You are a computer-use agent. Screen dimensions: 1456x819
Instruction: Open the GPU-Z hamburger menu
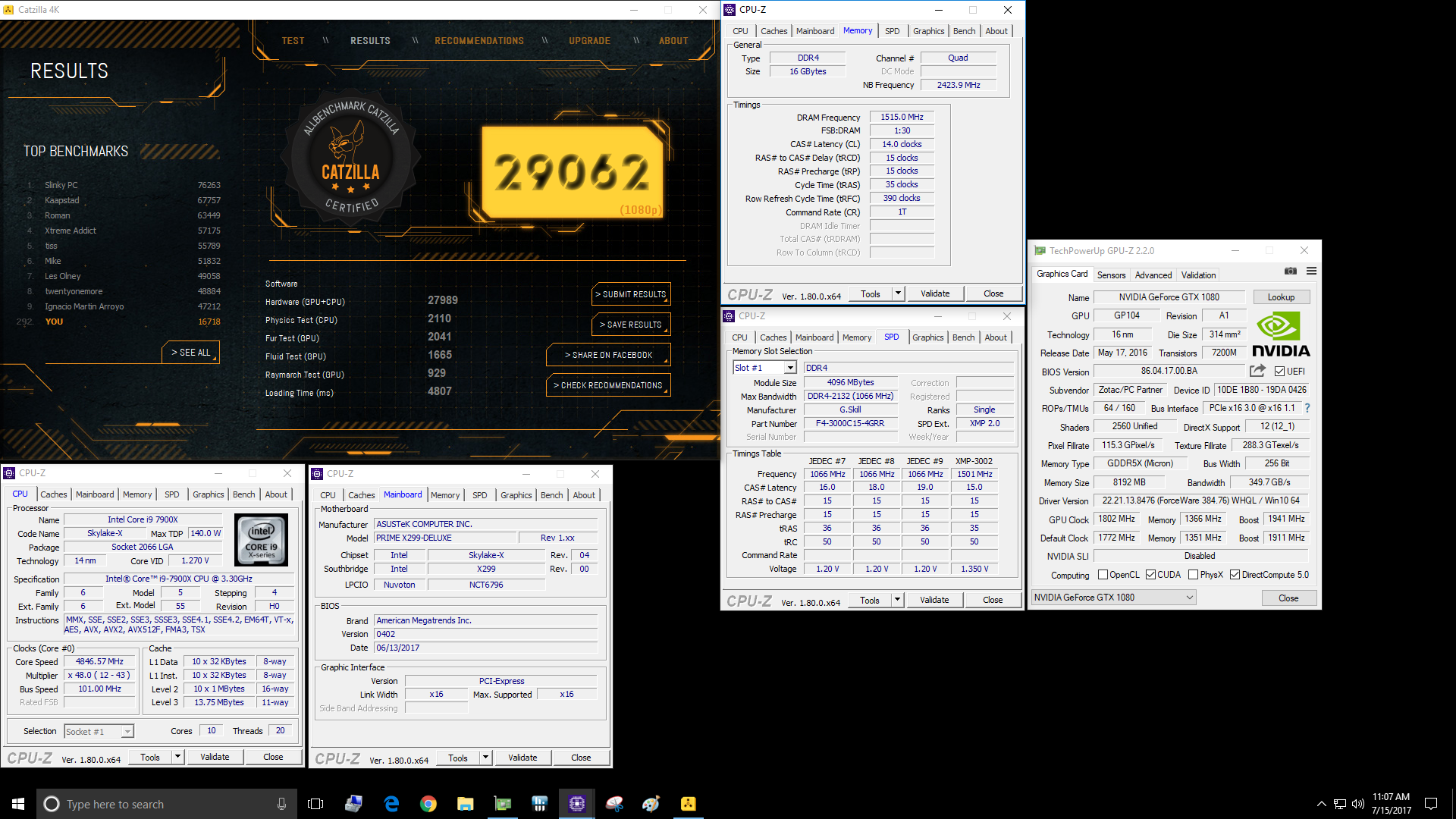(1311, 271)
